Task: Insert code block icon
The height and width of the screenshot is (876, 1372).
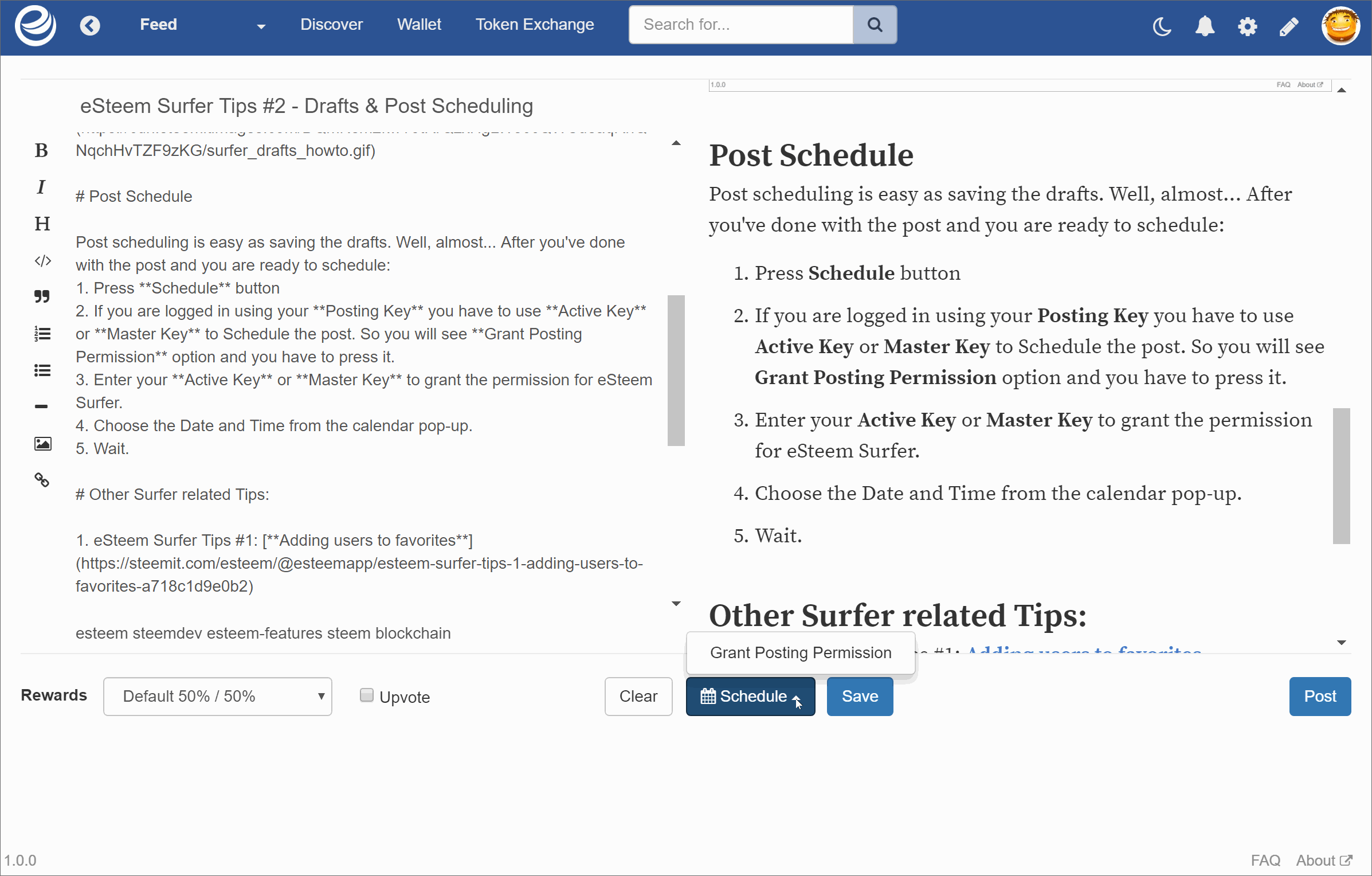Action: coord(42,261)
